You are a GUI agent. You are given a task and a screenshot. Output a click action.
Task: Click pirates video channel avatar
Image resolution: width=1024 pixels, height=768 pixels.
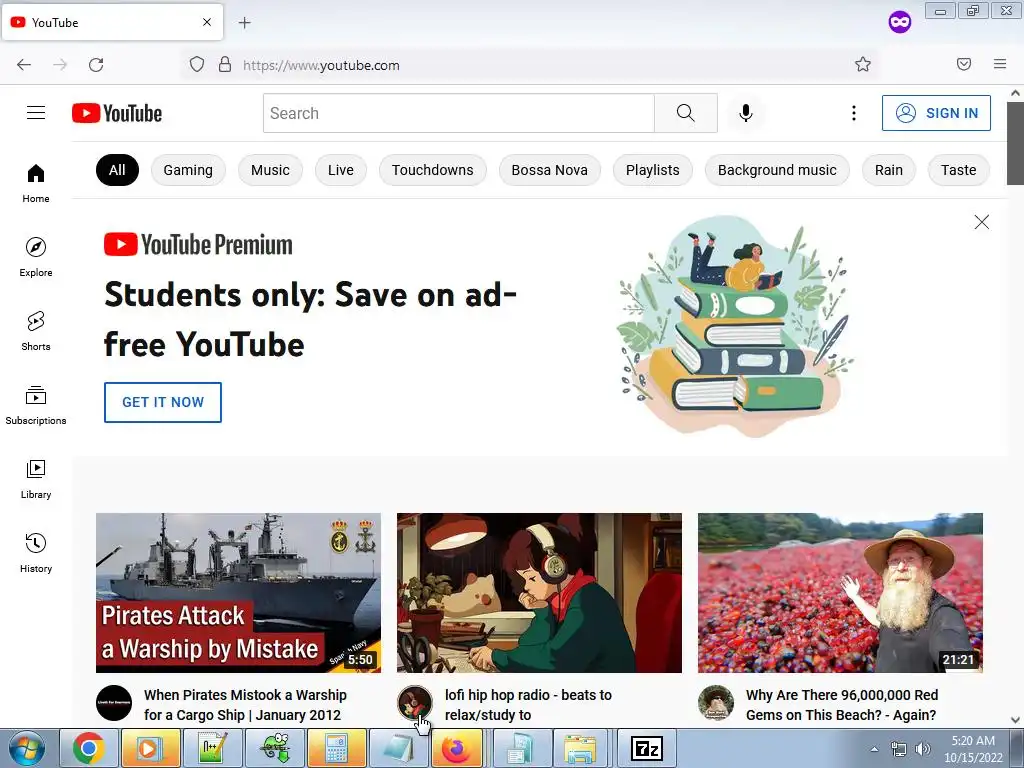coord(114,703)
